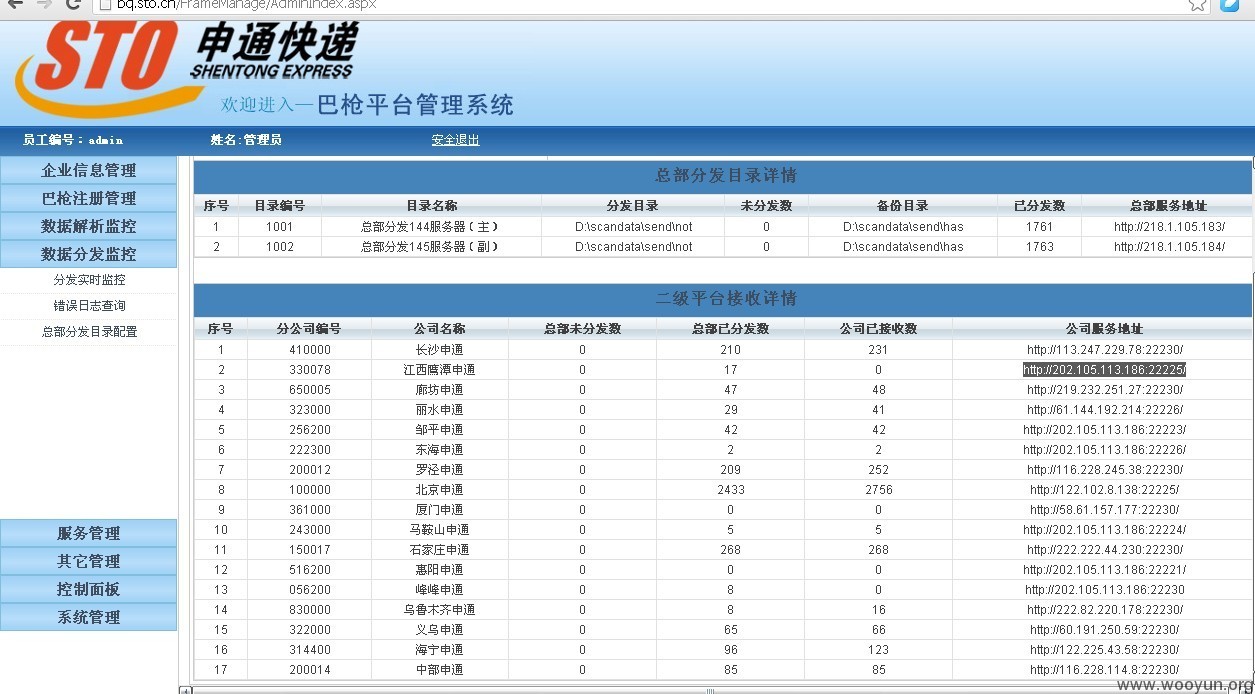Viewport: 1255px width, 694px height.
Task: Click 东海申通 company name
Action: (x=439, y=450)
